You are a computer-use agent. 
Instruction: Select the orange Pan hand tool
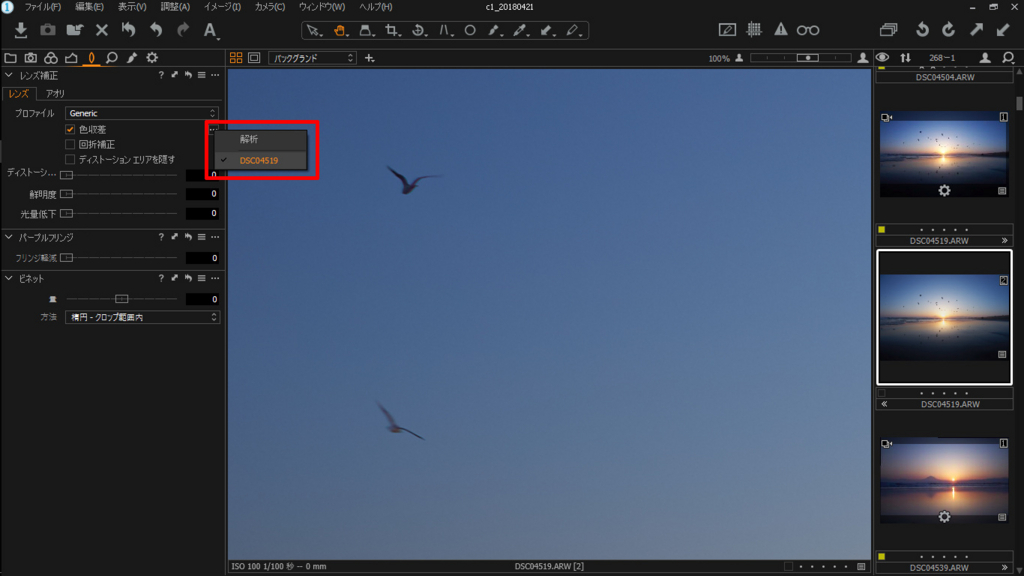(340, 31)
